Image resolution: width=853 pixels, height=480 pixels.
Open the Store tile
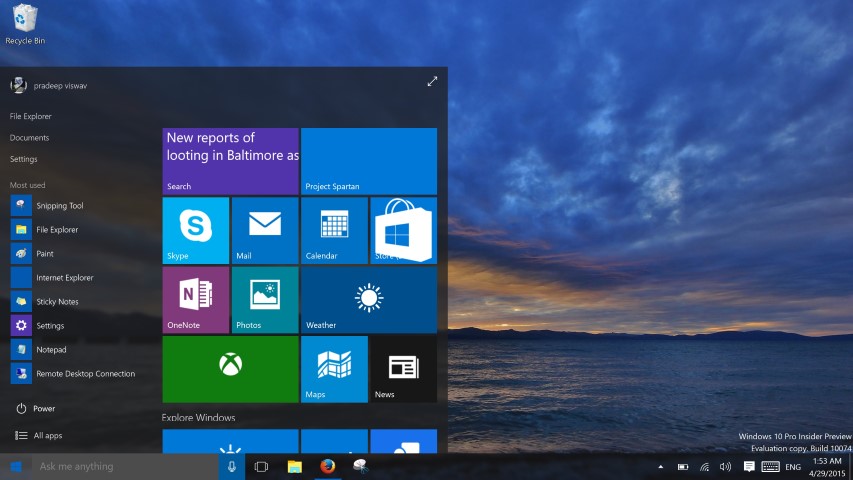click(x=403, y=230)
